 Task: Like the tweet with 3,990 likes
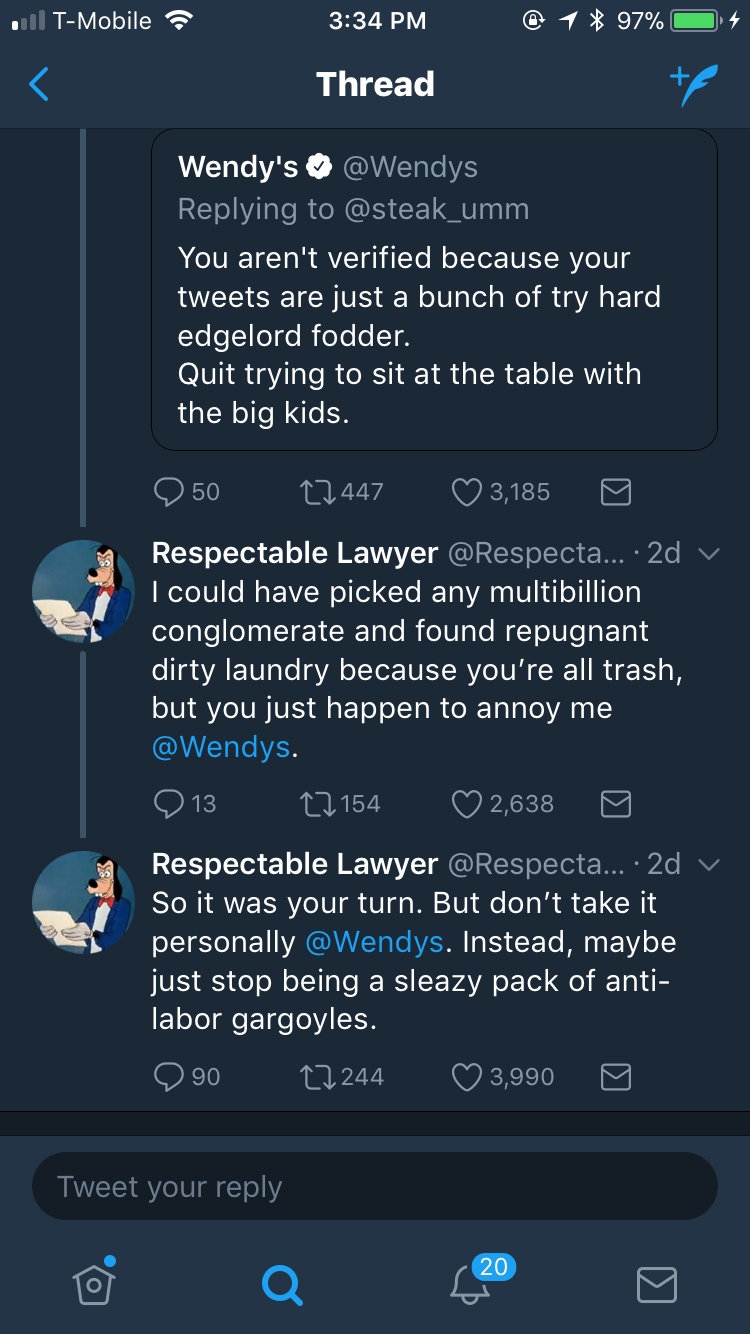pos(467,1077)
